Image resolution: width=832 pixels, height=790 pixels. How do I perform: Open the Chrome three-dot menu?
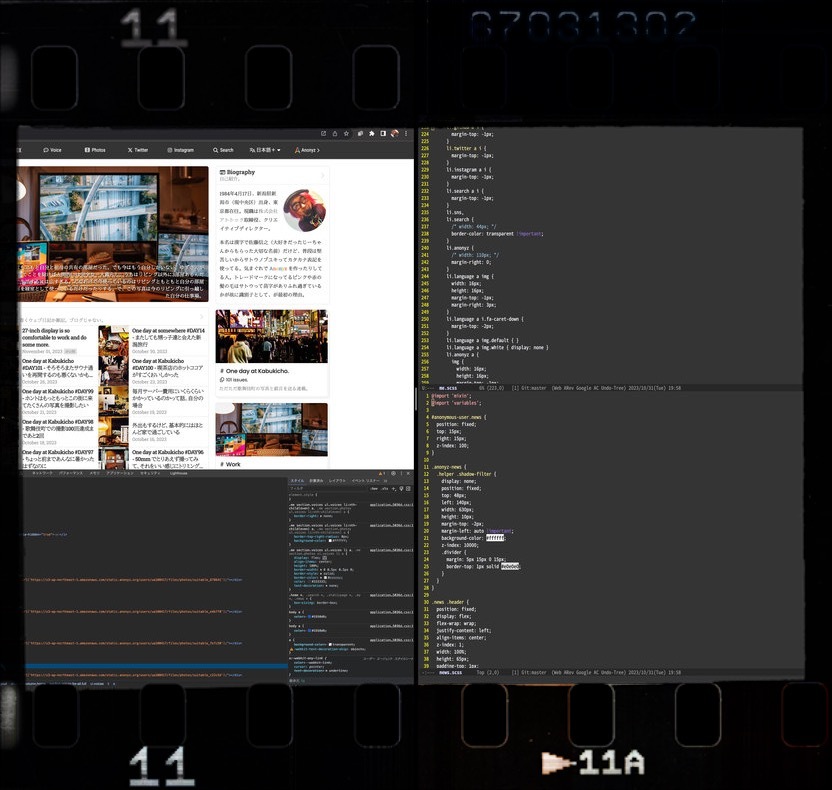pos(406,133)
